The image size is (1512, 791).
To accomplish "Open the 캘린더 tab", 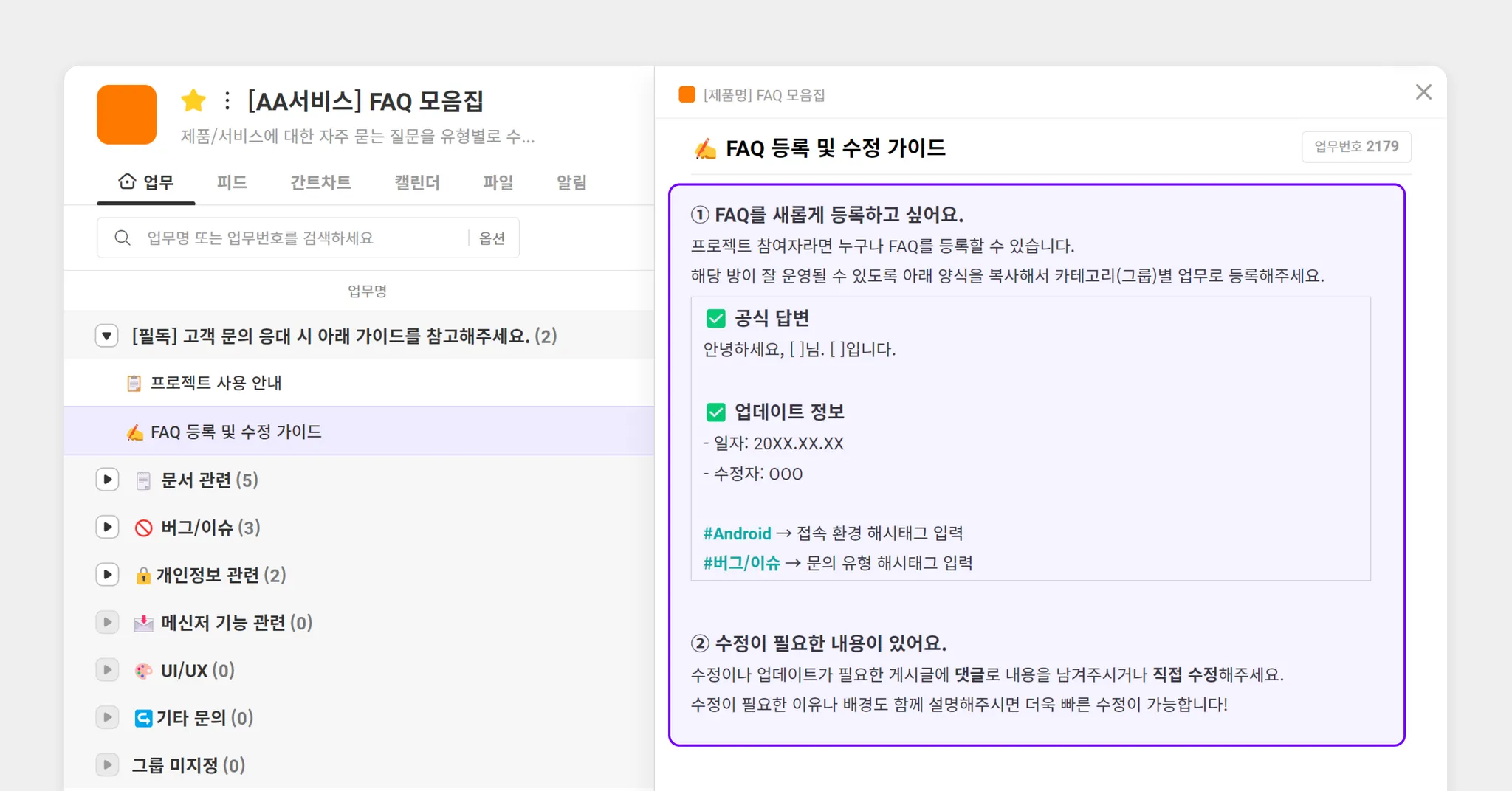I will 417,182.
